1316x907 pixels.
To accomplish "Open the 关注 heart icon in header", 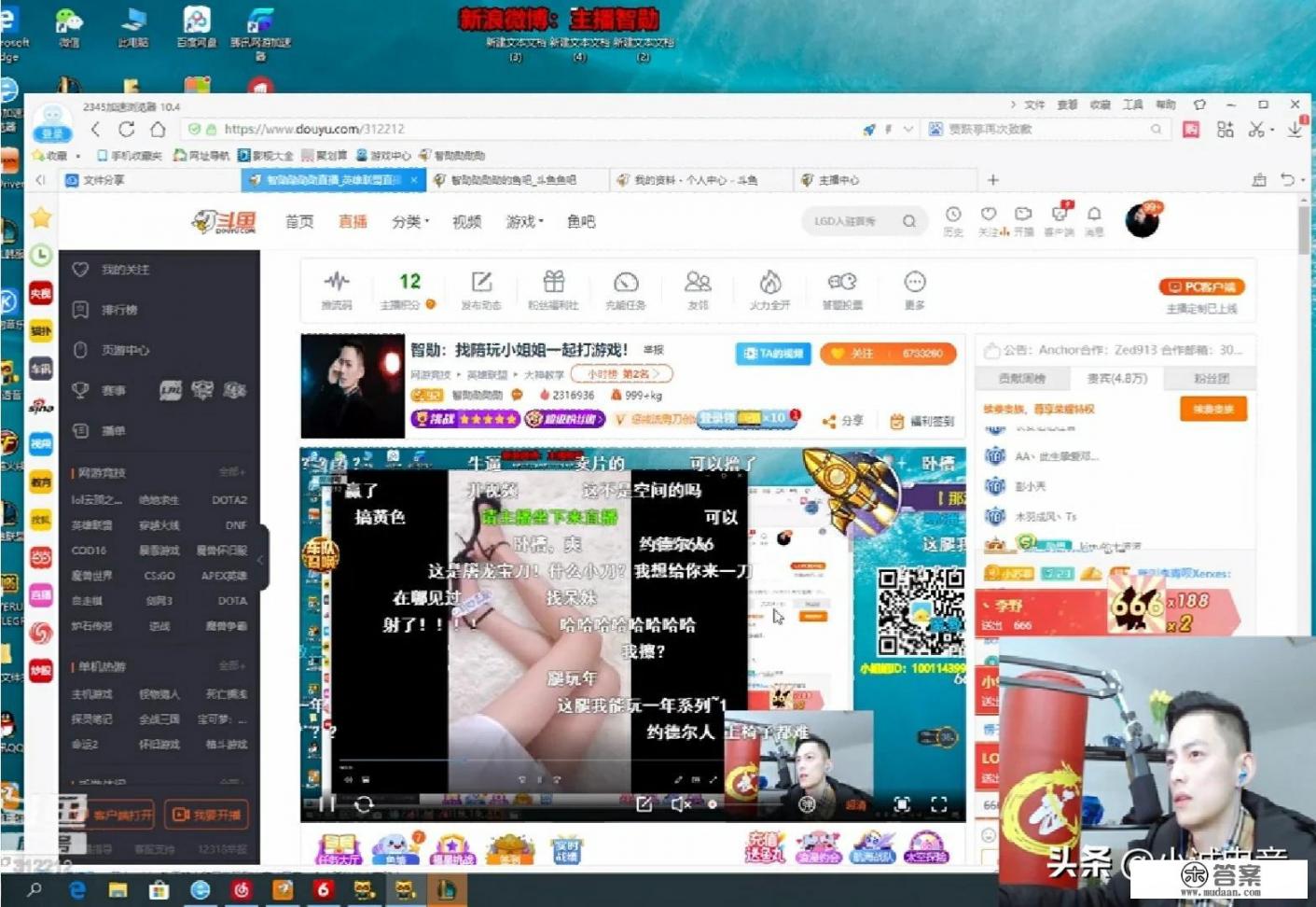I will pos(989,214).
